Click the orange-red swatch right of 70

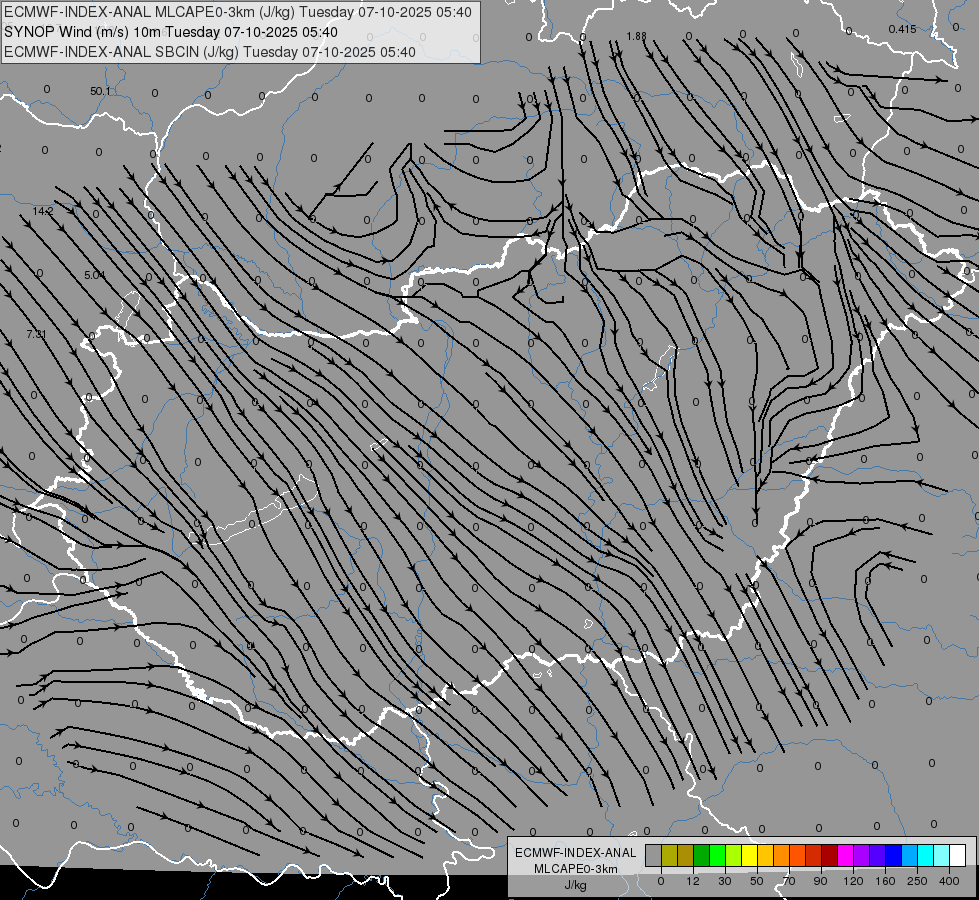797,855
